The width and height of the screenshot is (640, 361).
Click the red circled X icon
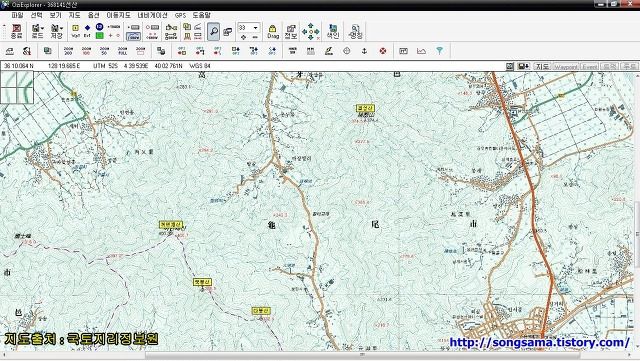tap(383, 51)
